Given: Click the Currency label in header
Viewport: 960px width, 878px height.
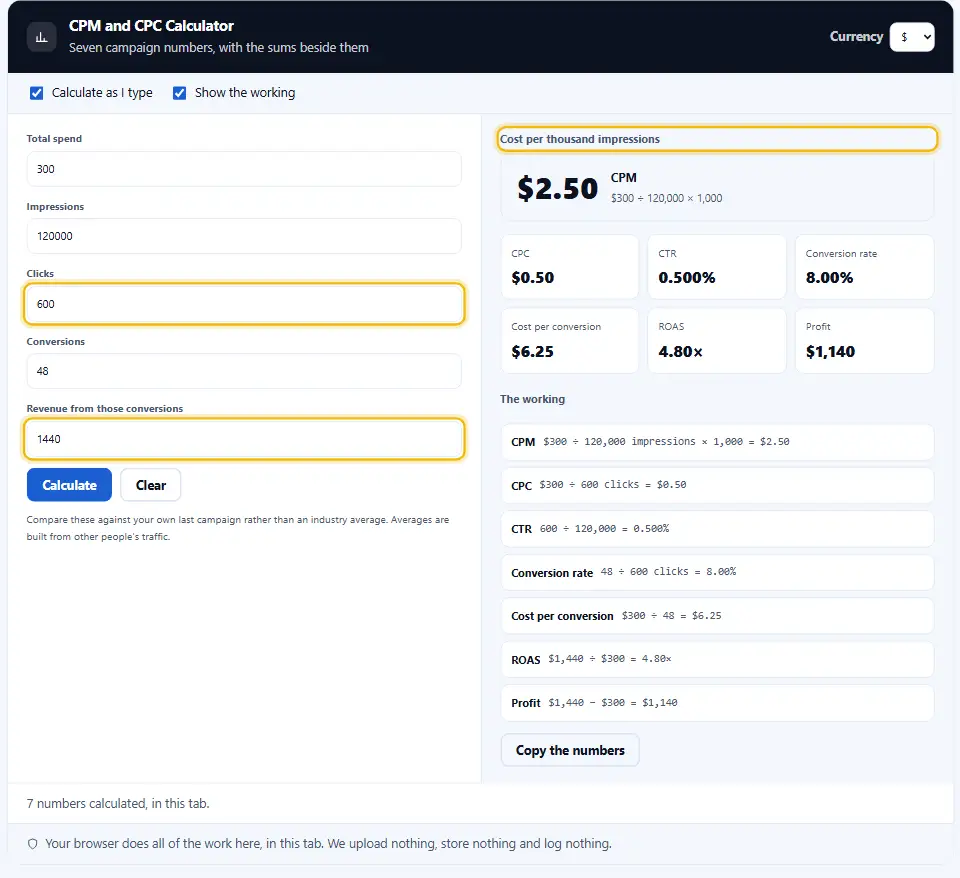Looking at the screenshot, I should tap(856, 37).
